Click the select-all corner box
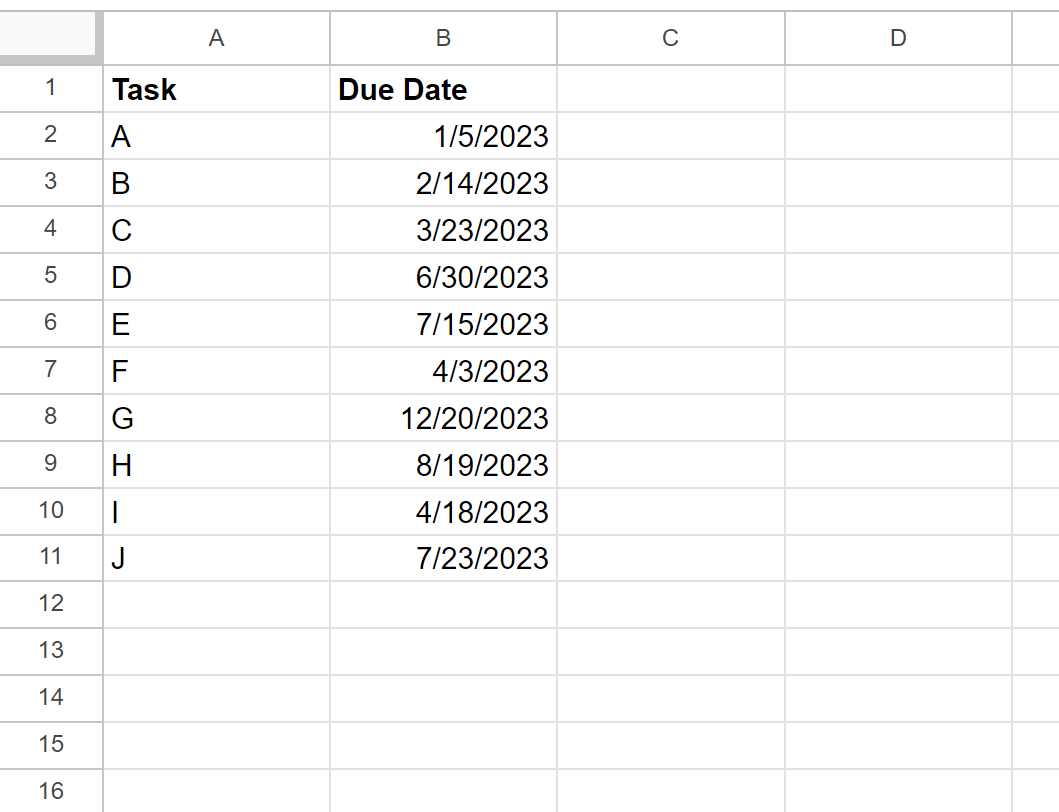The height and width of the screenshot is (812, 1059). [x=50, y=38]
